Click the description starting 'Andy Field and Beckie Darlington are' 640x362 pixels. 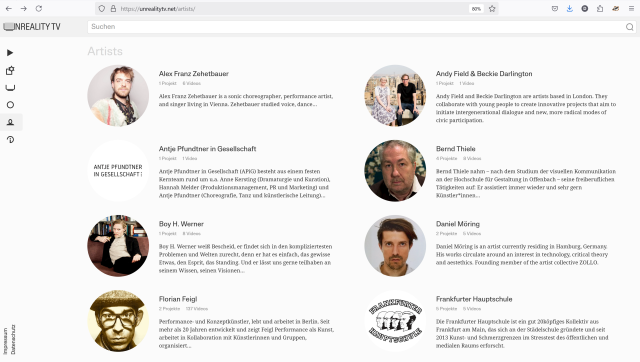(x=526, y=108)
